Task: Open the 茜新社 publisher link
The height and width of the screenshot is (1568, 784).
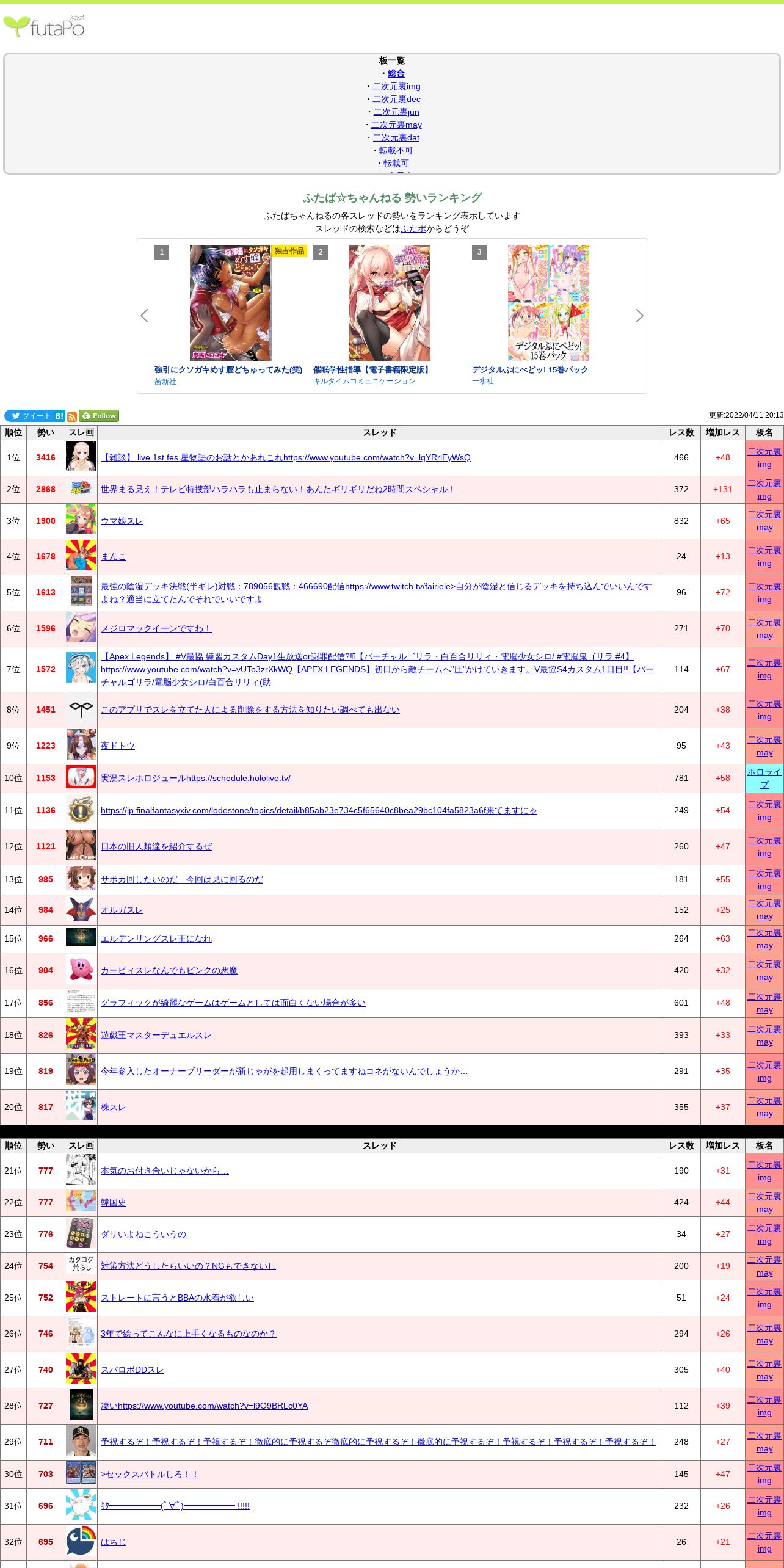Action: point(165,382)
